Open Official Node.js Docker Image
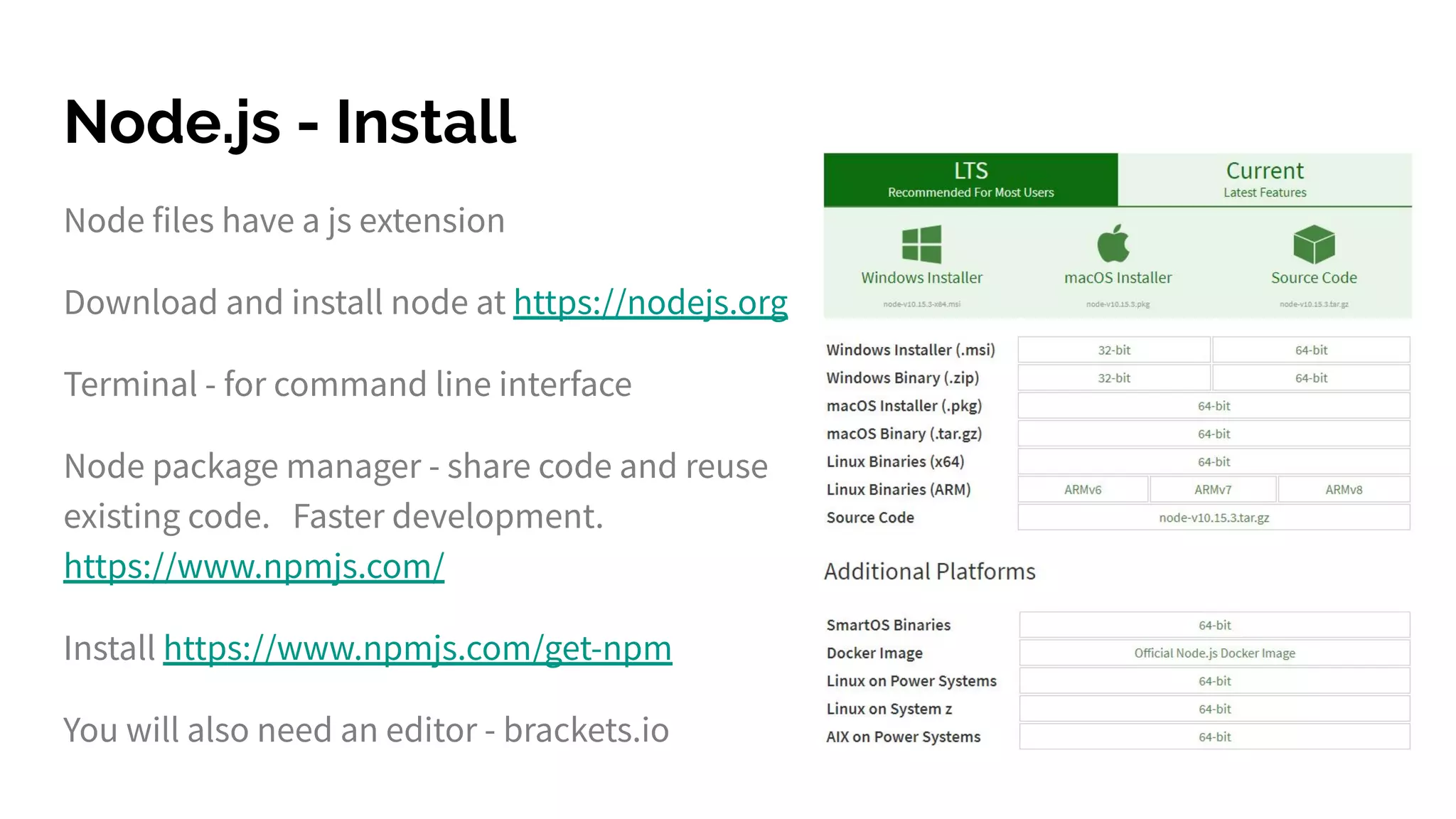The width and height of the screenshot is (1456, 819). pyautogui.click(x=1214, y=653)
